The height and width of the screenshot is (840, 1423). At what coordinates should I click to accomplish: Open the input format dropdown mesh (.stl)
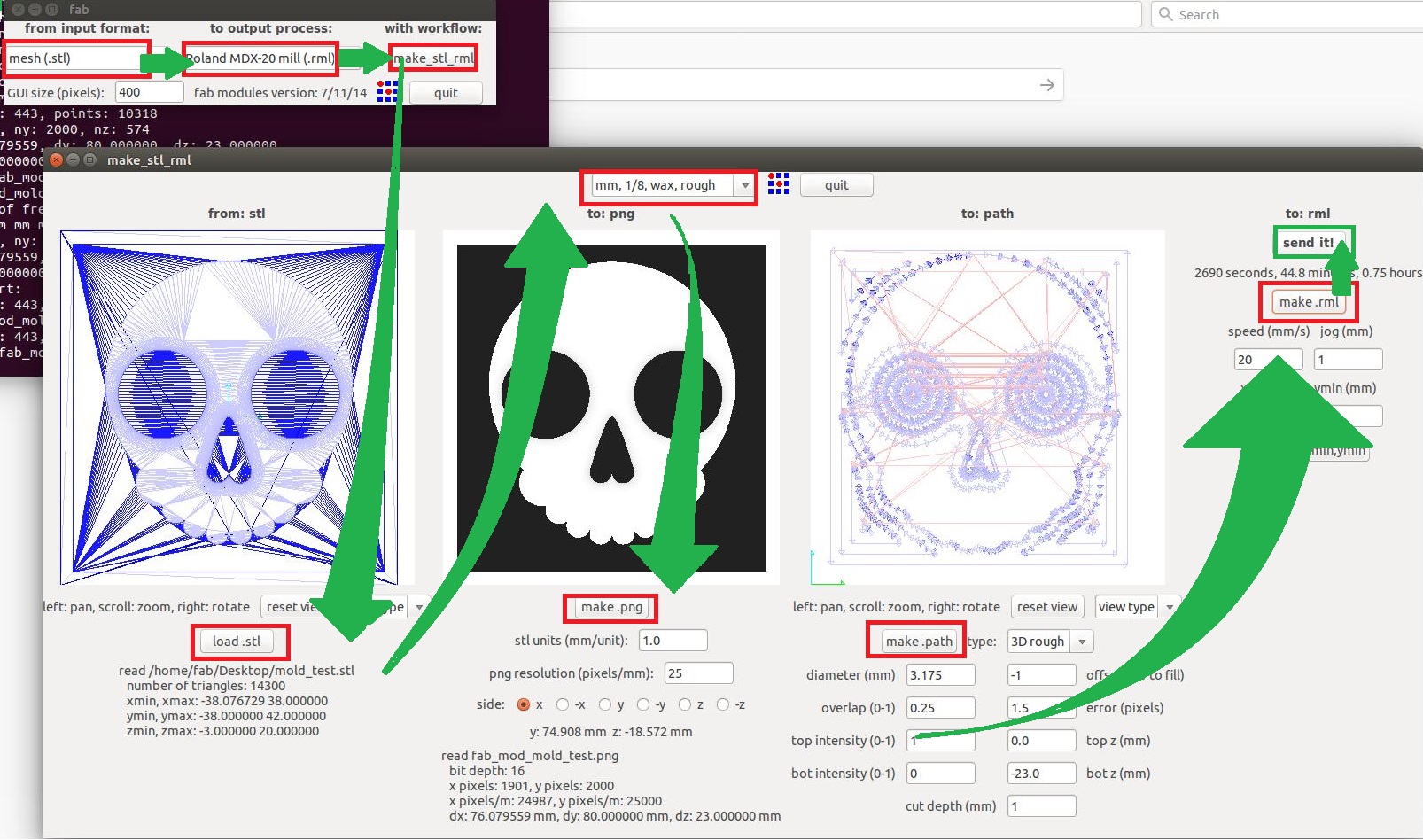tap(76, 58)
